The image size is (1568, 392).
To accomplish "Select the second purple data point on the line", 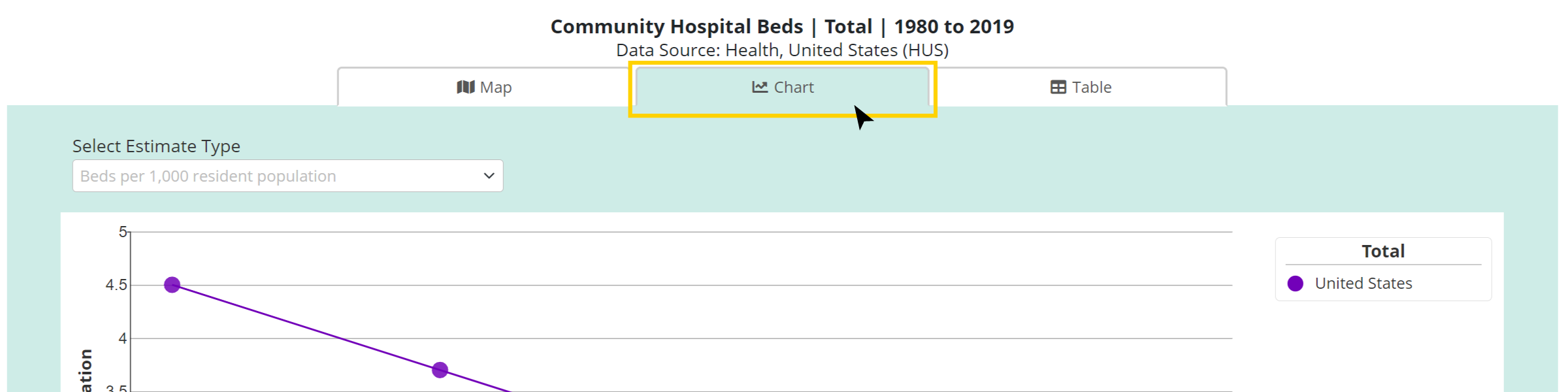I will click(440, 370).
